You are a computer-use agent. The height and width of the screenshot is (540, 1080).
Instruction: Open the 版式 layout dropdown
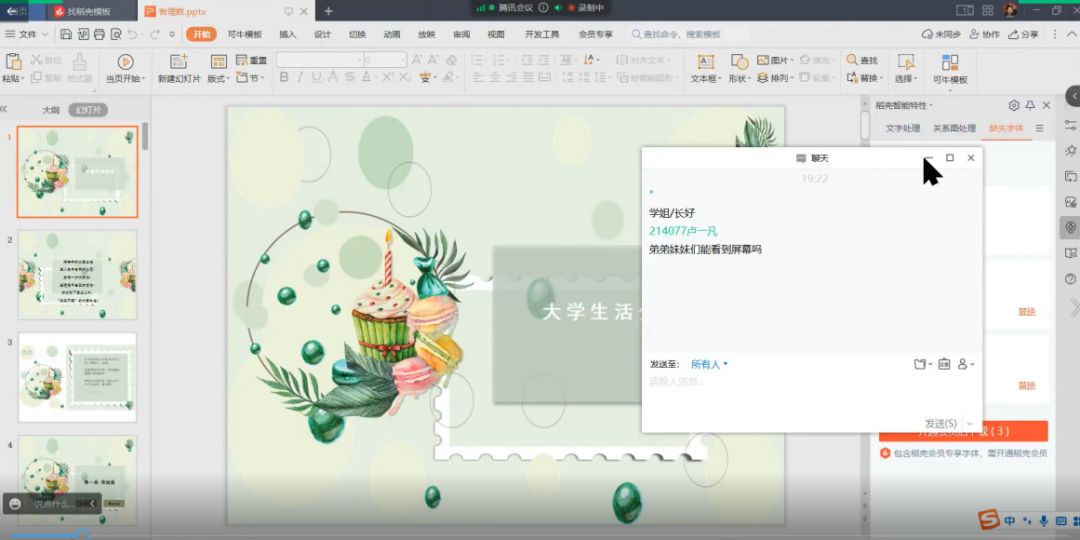tap(218, 78)
